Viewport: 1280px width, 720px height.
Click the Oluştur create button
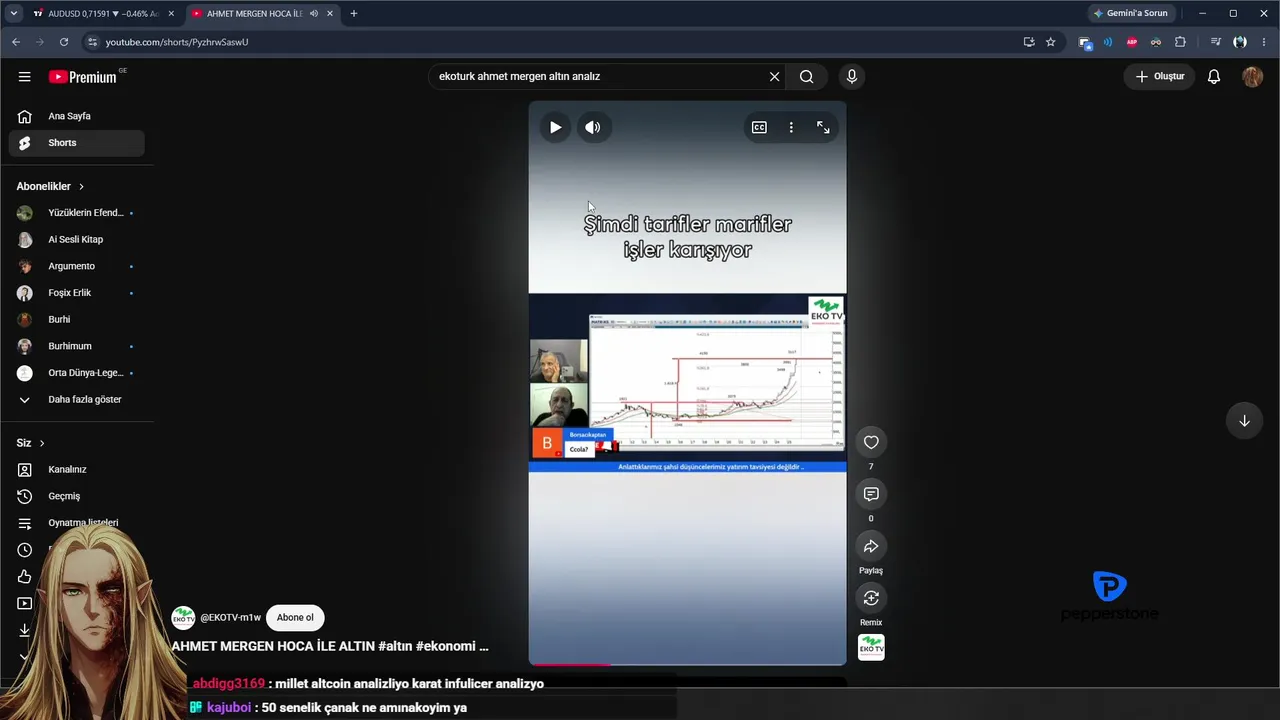pyautogui.click(x=1160, y=76)
